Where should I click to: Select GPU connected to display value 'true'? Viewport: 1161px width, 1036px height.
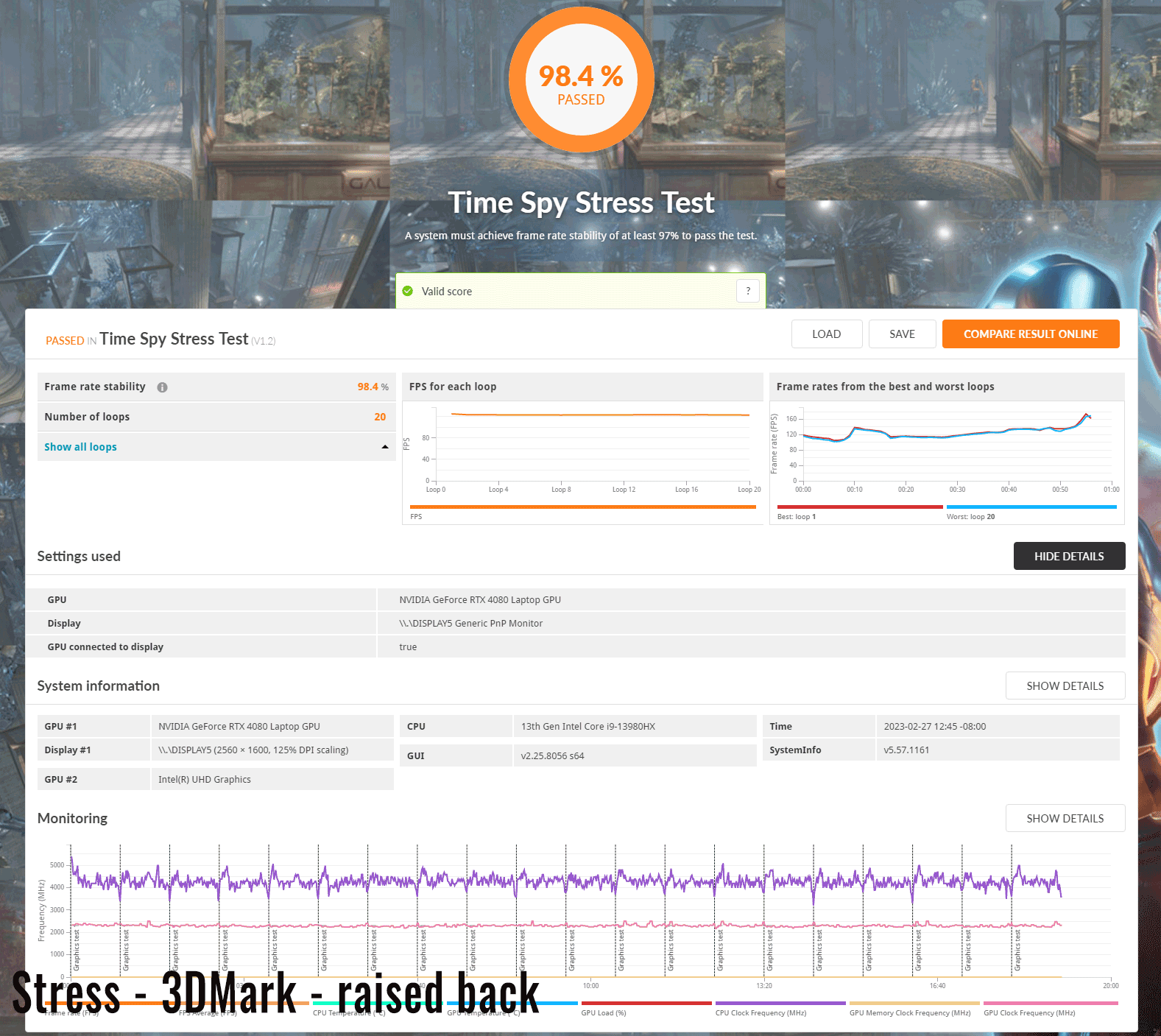408,646
